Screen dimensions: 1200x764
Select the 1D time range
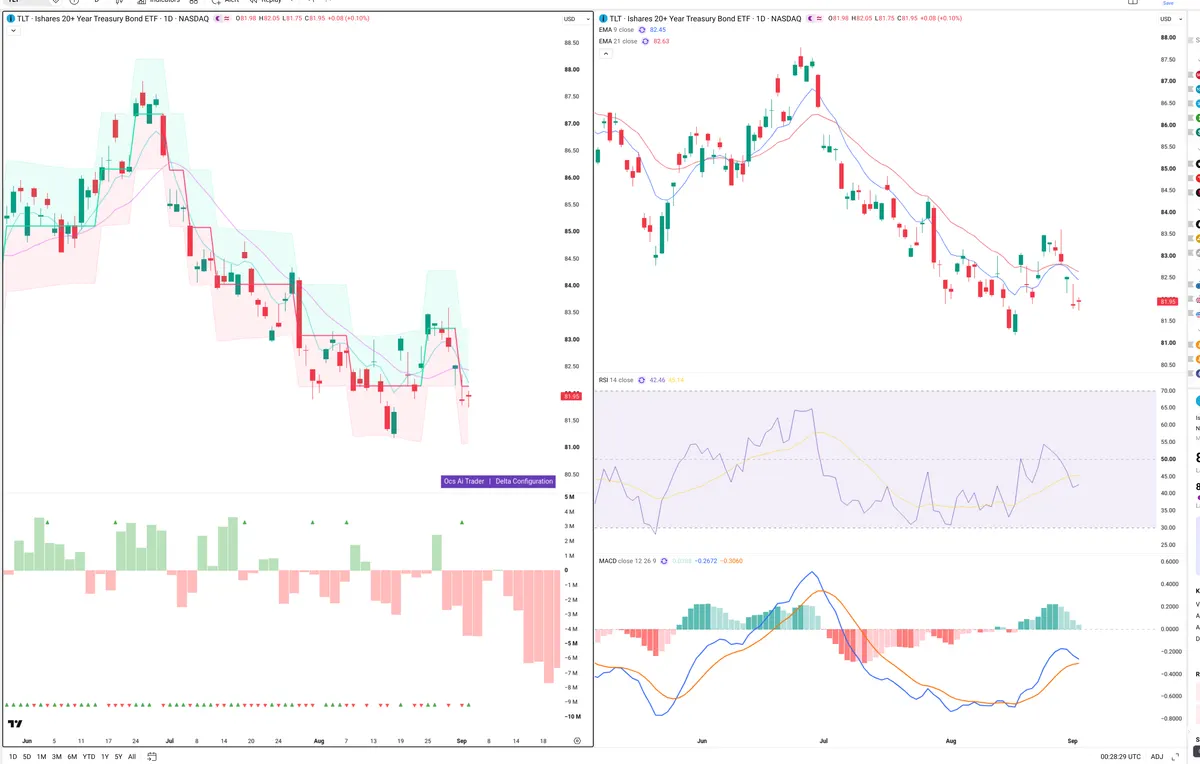[x=13, y=757]
